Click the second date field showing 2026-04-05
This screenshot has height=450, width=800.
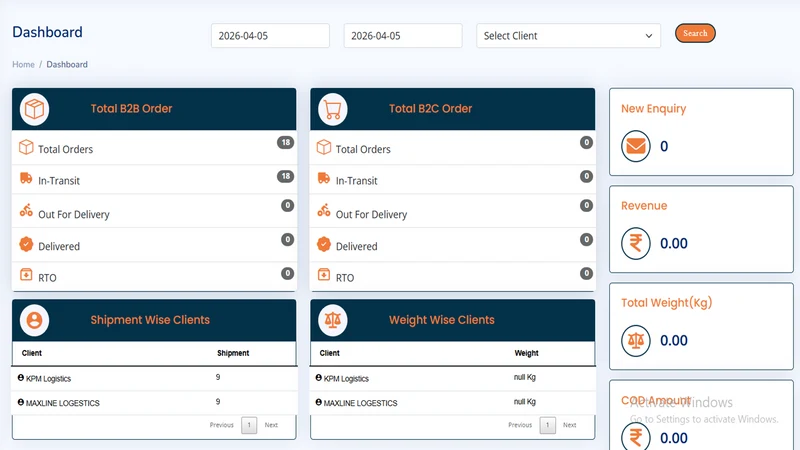click(403, 36)
